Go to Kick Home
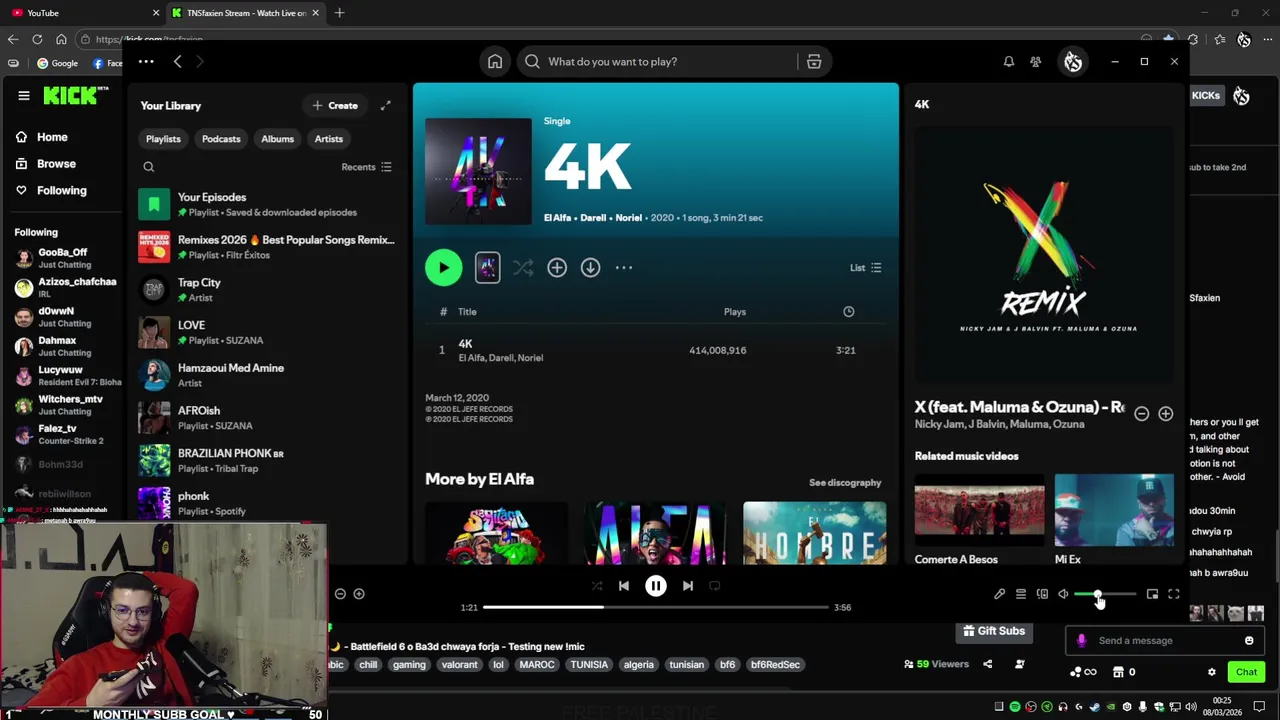This screenshot has width=1280, height=720. tap(43, 137)
